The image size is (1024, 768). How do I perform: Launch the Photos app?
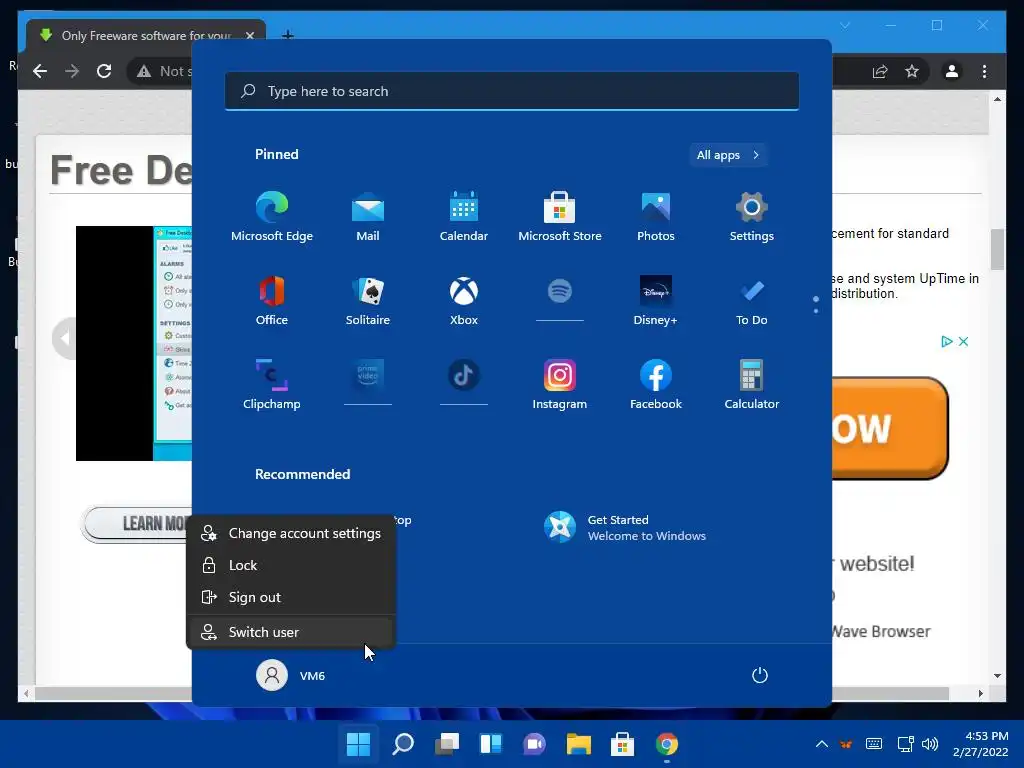click(656, 217)
